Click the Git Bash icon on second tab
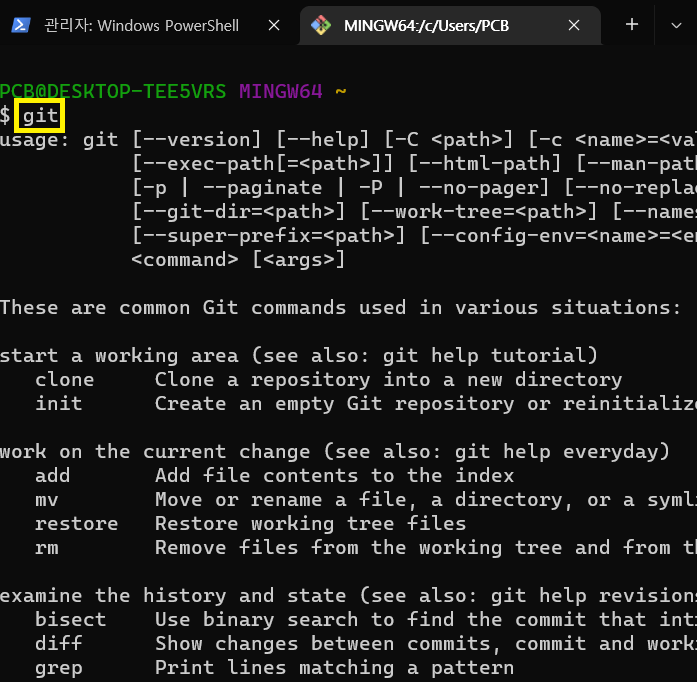 [321, 25]
